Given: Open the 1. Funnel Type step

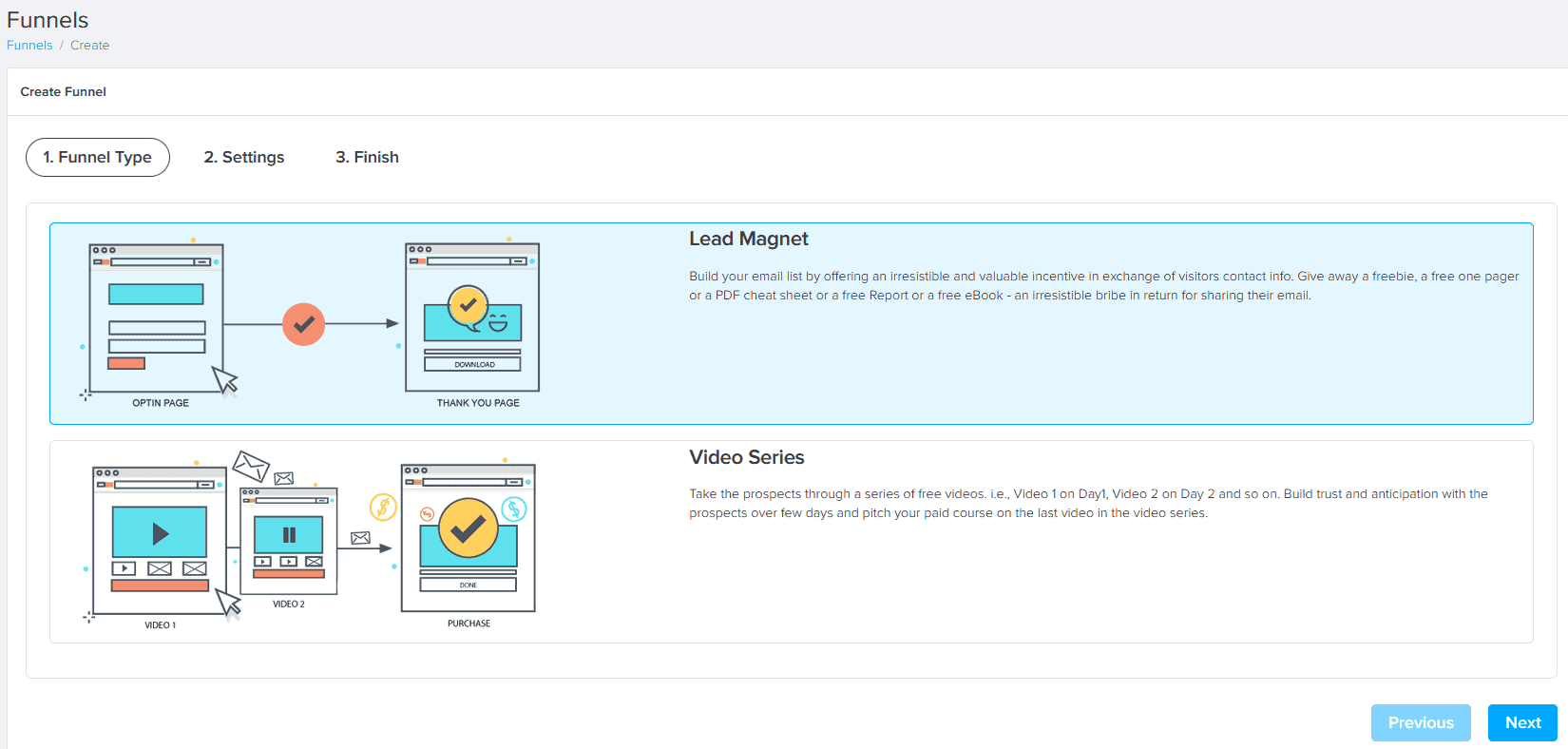Looking at the screenshot, I should click(98, 158).
